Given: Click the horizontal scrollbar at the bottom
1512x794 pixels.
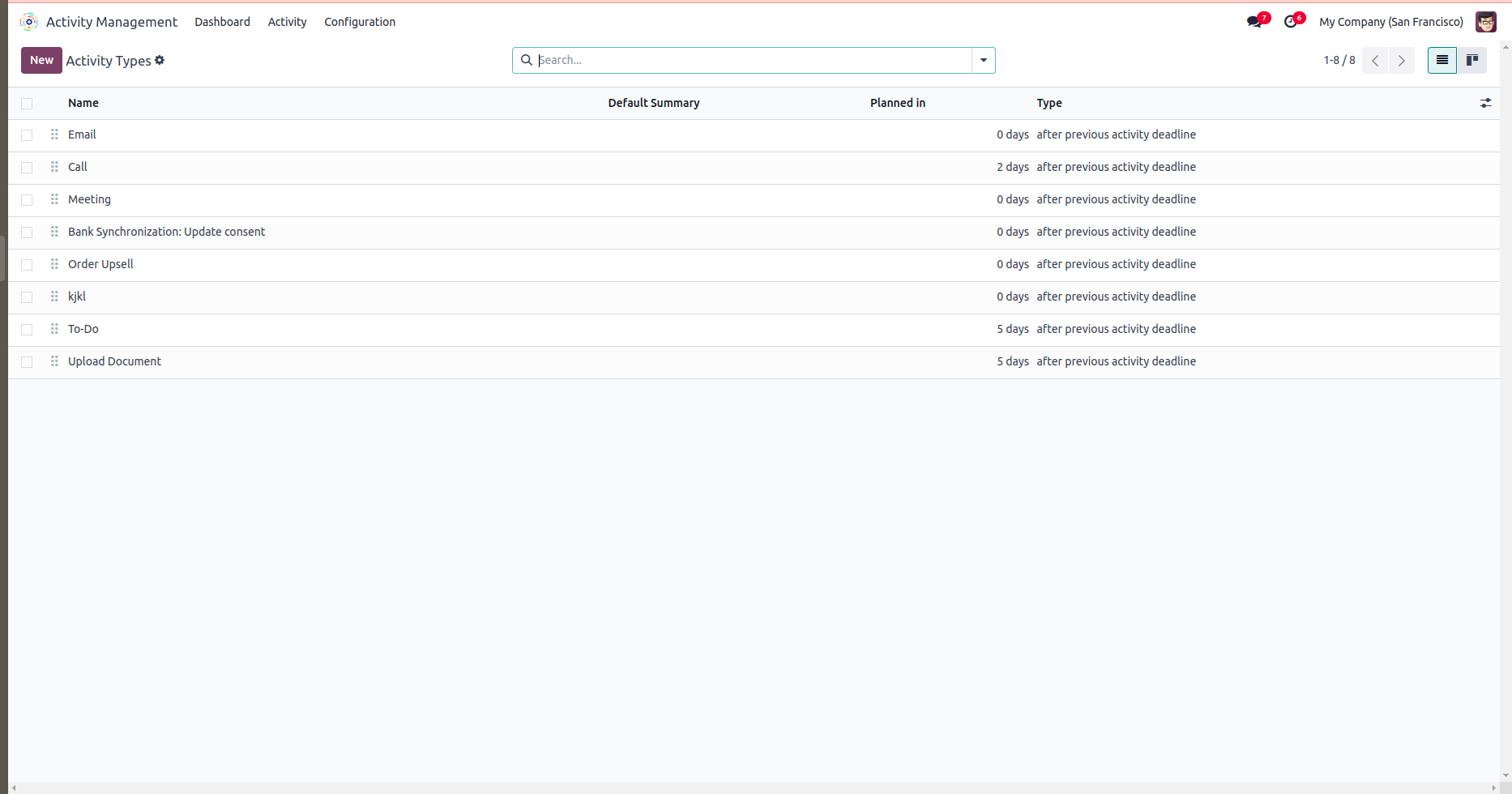Looking at the screenshot, I should (x=754, y=788).
